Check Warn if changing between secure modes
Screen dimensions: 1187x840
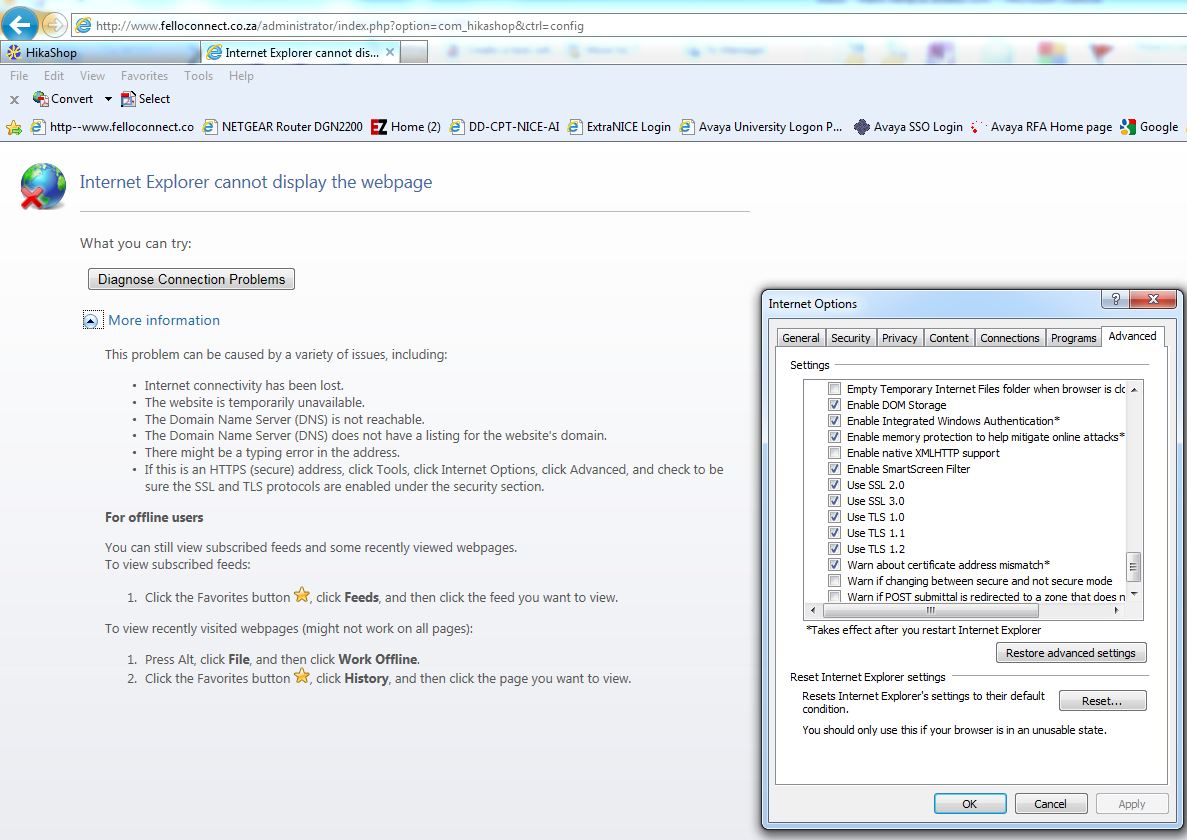click(x=834, y=580)
